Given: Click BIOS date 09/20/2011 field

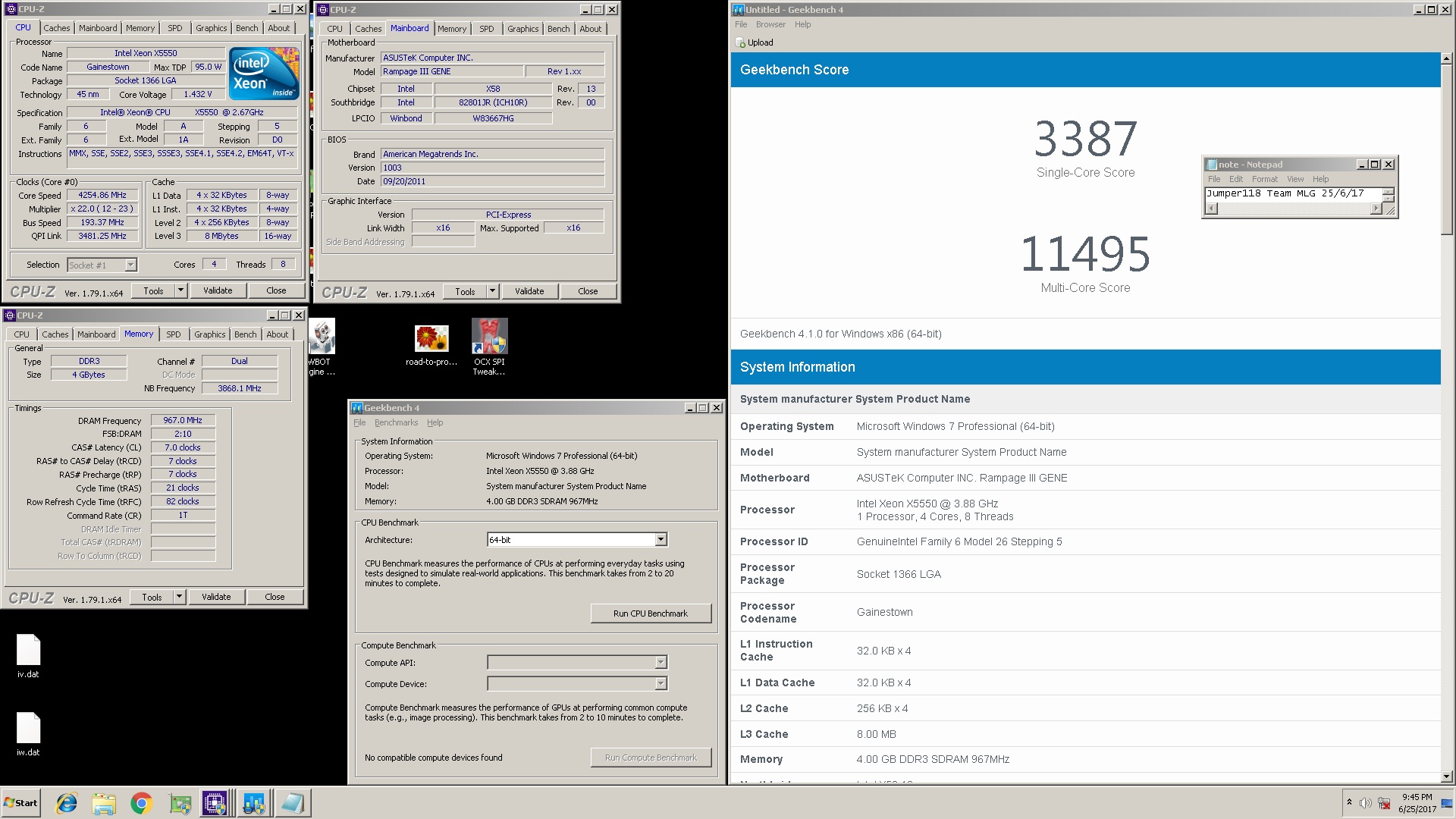Looking at the screenshot, I should [x=492, y=181].
